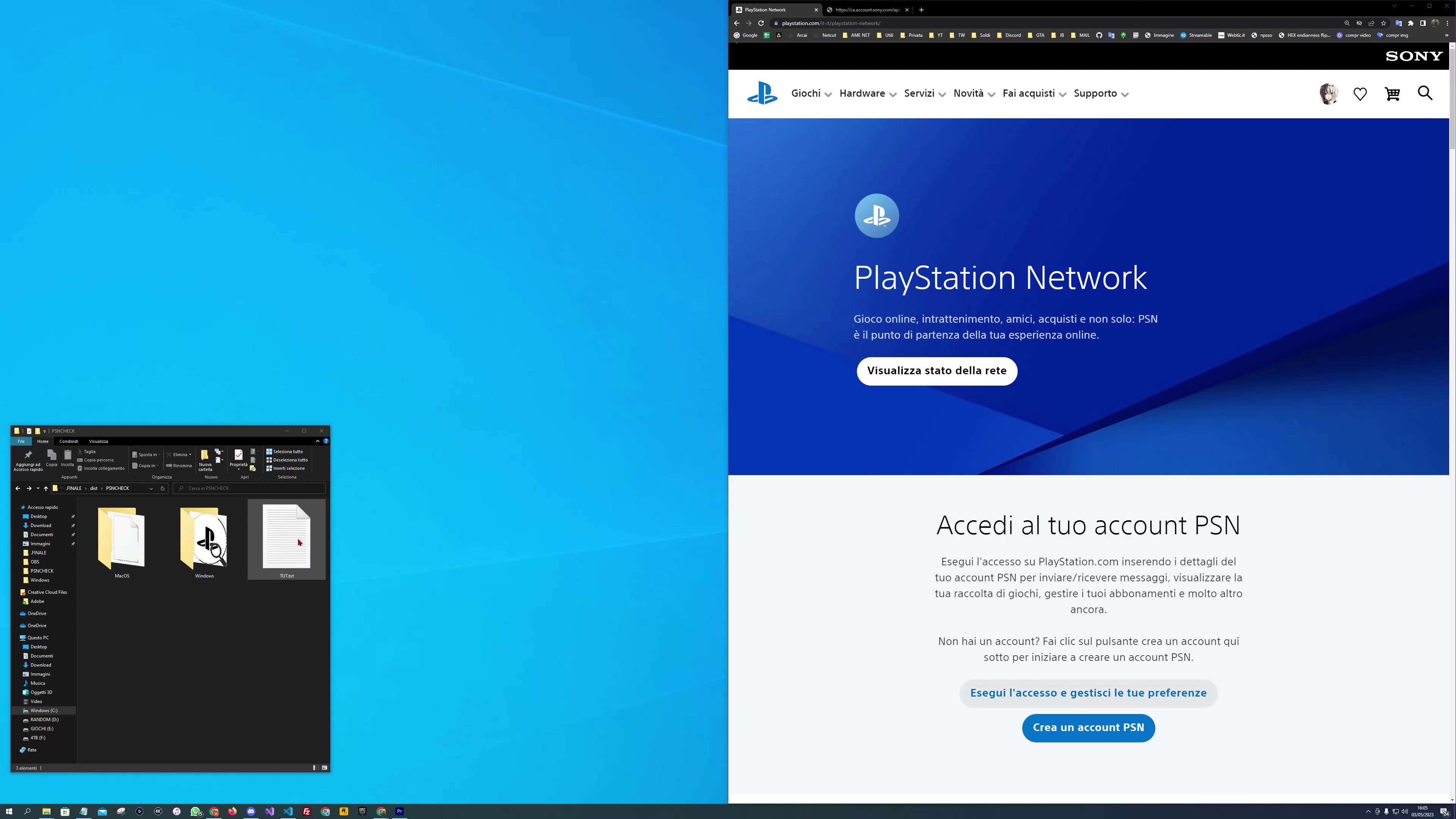Screen dimensions: 1456x819
Task: Click the Cerca in PSNCHECK search box
Action: click(249, 488)
